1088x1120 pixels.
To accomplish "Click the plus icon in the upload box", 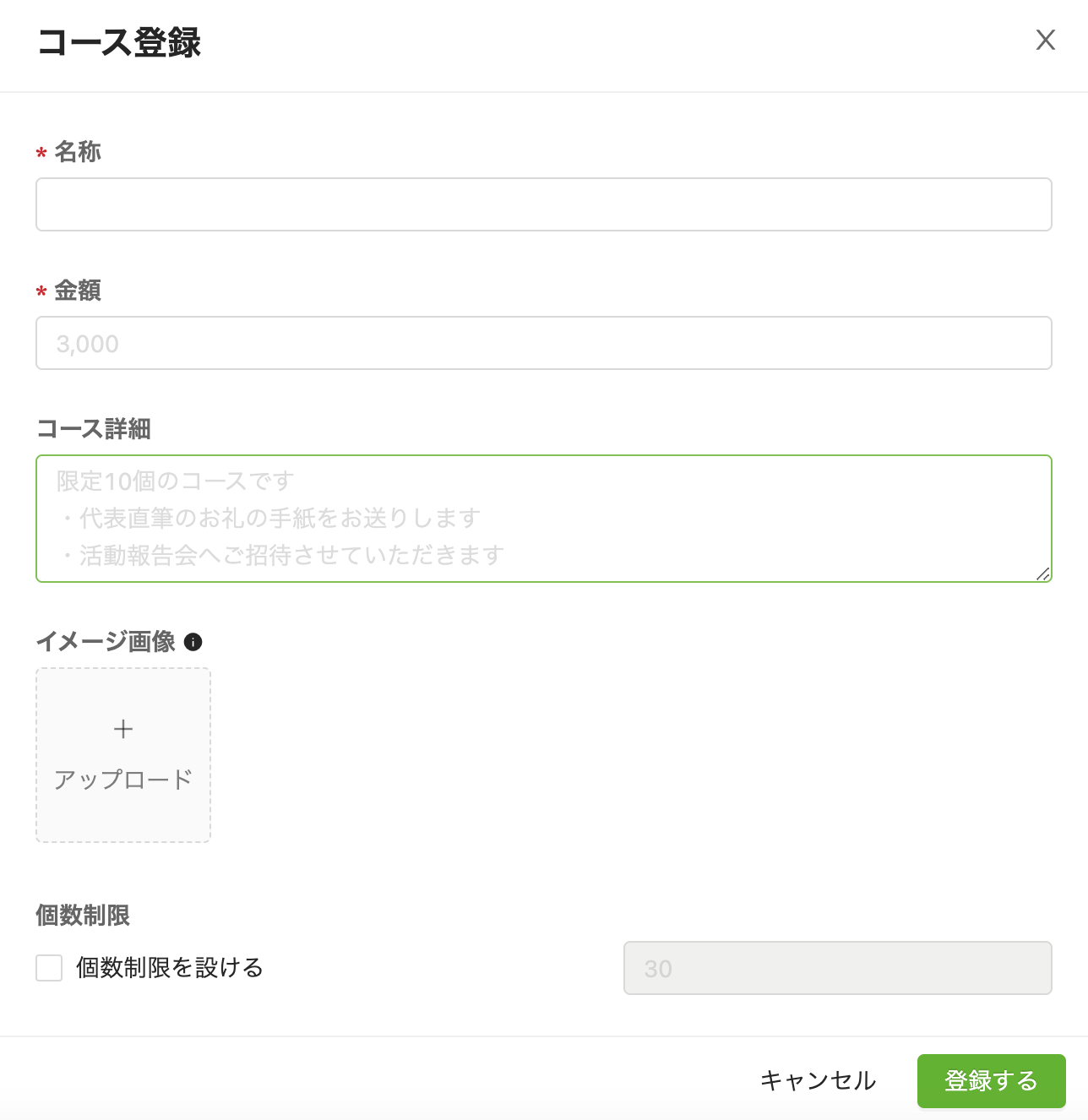I will point(123,729).
